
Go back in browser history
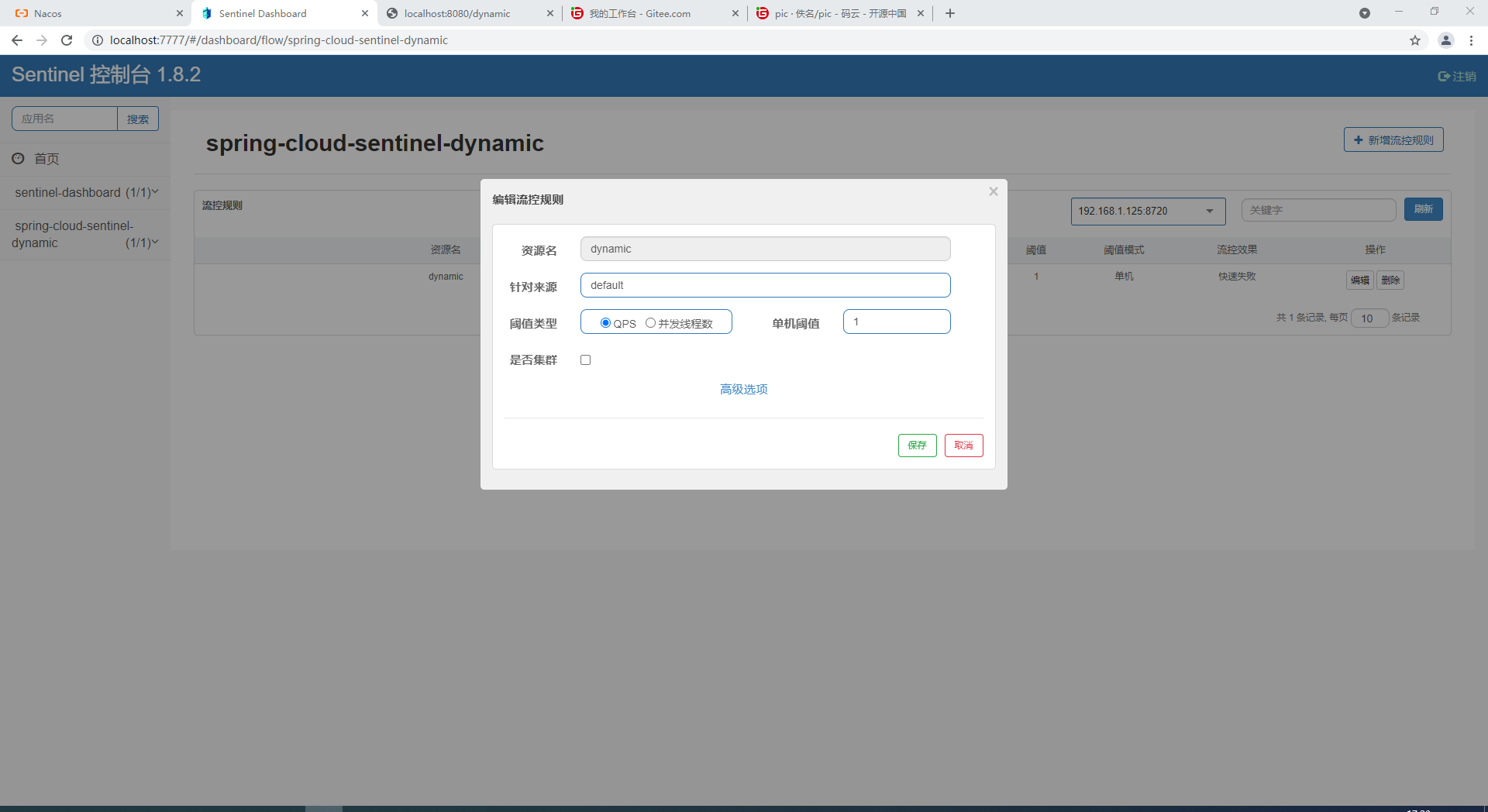click(17, 40)
